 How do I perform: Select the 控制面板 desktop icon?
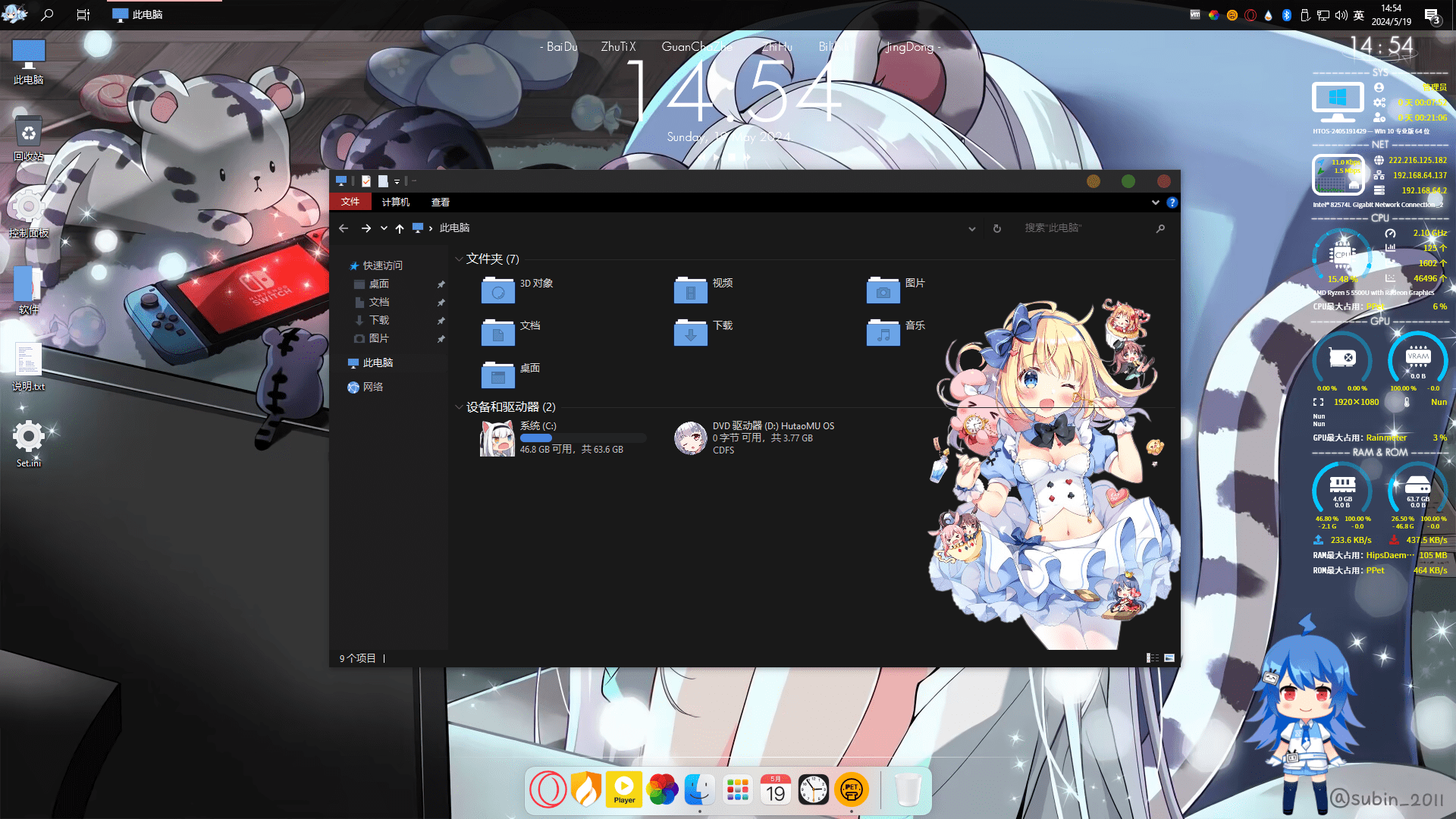pyautogui.click(x=29, y=215)
